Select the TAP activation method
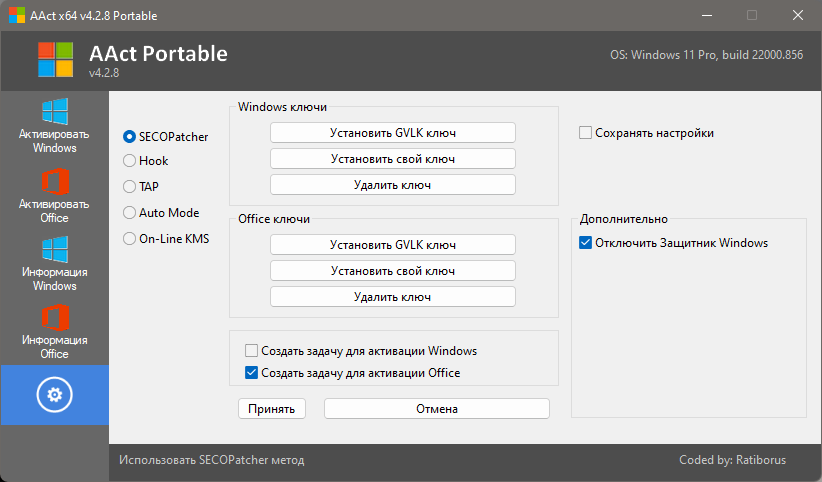The image size is (822, 482). (x=129, y=186)
